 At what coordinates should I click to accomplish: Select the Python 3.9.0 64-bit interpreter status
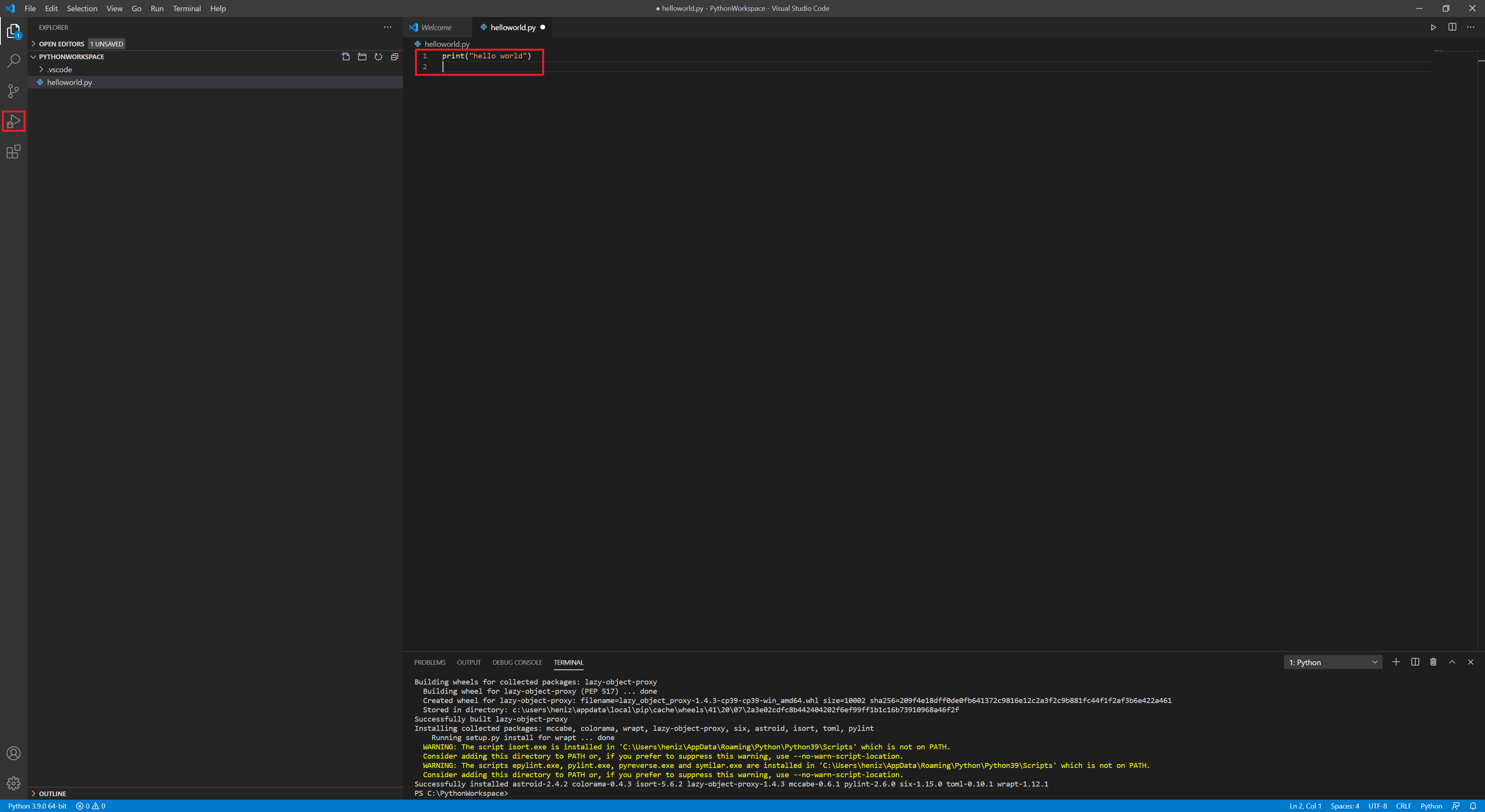37,806
